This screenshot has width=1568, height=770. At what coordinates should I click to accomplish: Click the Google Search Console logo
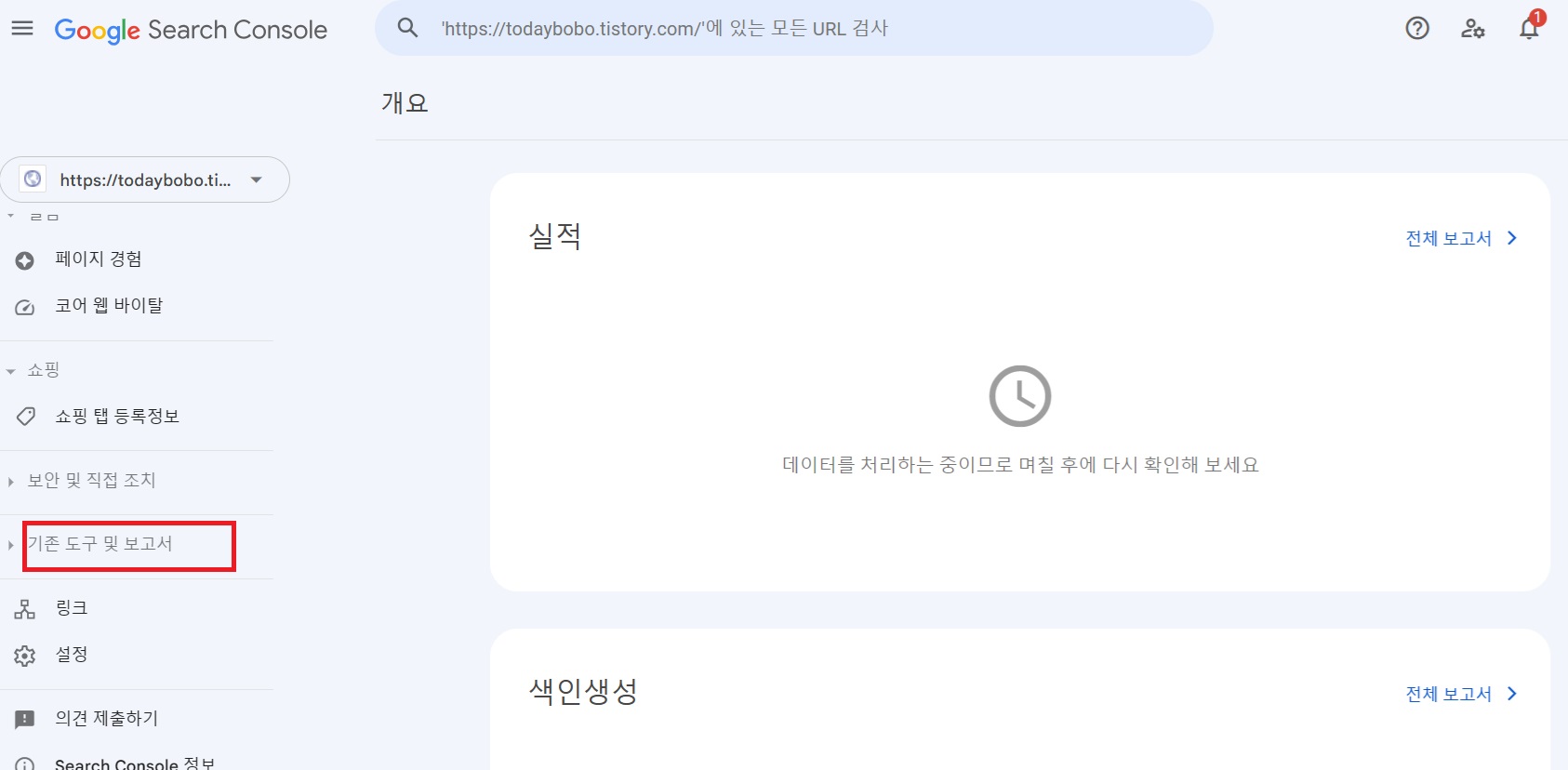coord(191,30)
